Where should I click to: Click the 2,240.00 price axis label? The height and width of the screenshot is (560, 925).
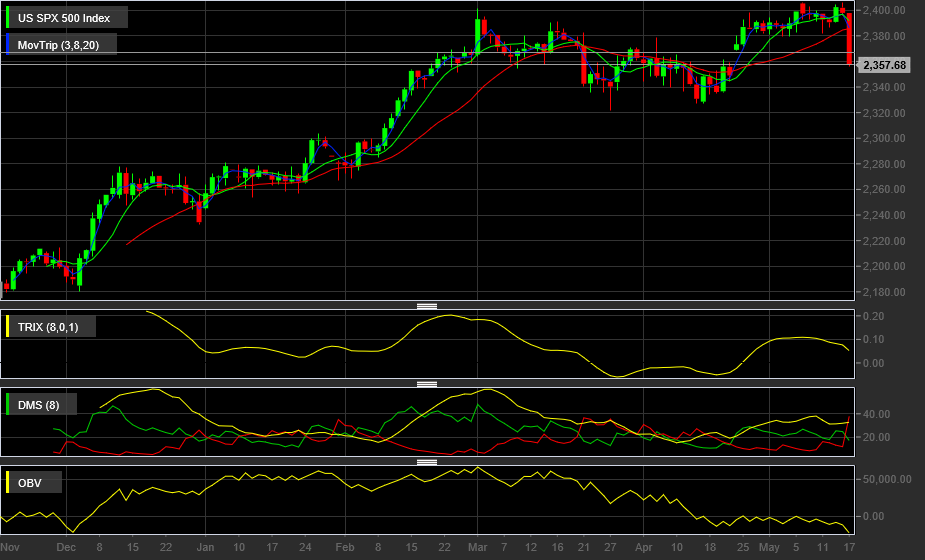click(x=884, y=215)
